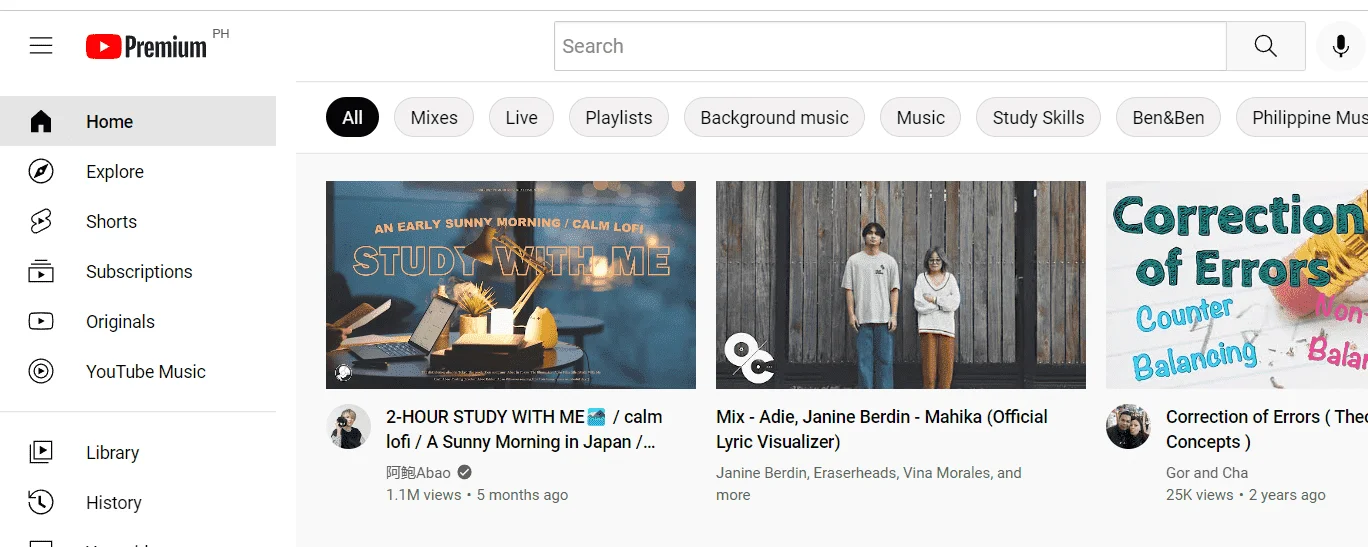Start voice search with microphone icon
The image size is (1368, 547).
tap(1341, 46)
